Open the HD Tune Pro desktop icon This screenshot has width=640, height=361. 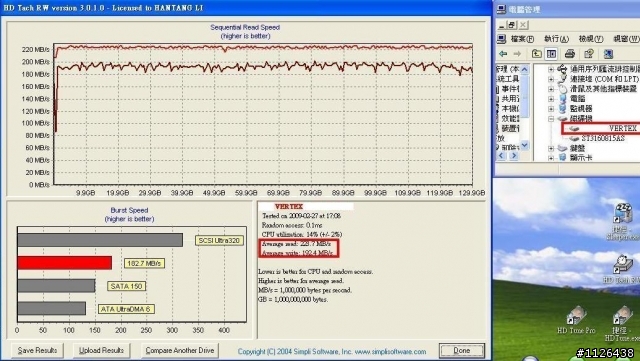(x=576, y=320)
